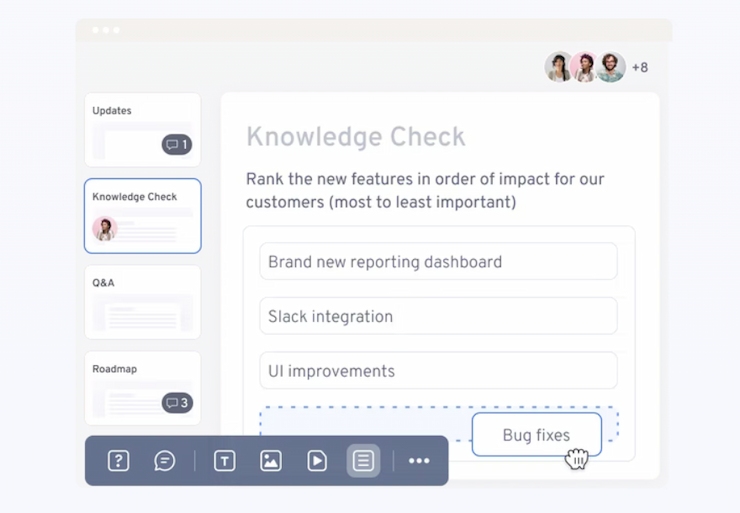The width and height of the screenshot is (740, 513).
Task: Click the ranking question prompt text
Action: click(425, 191)
